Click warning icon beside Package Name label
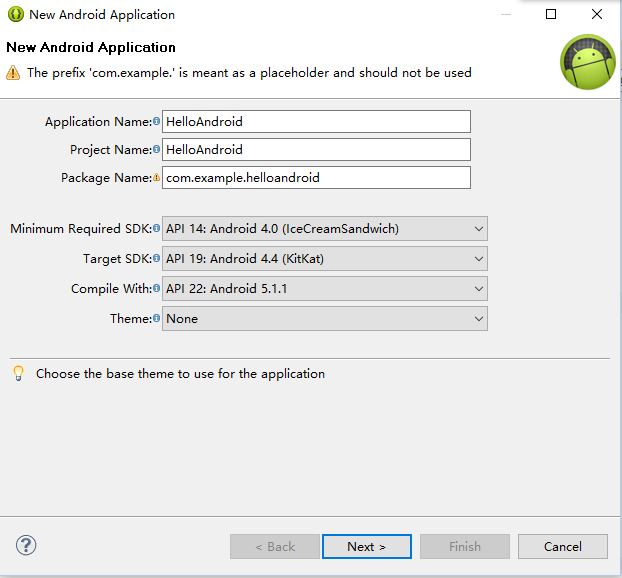 point(156,178)
